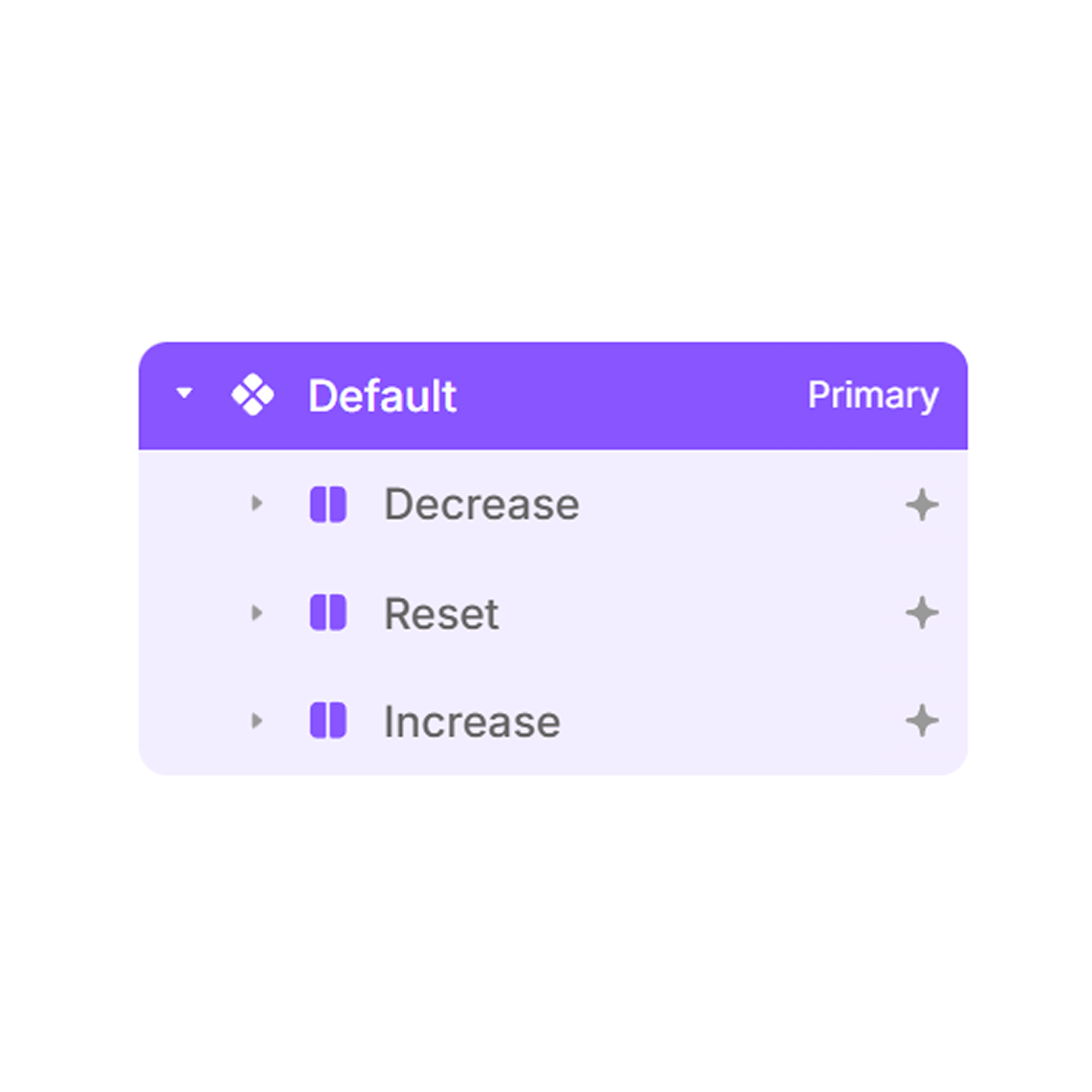Click the Decrease label
Viewport: 1092px width, 1092px height.
[x=481, y=504]
